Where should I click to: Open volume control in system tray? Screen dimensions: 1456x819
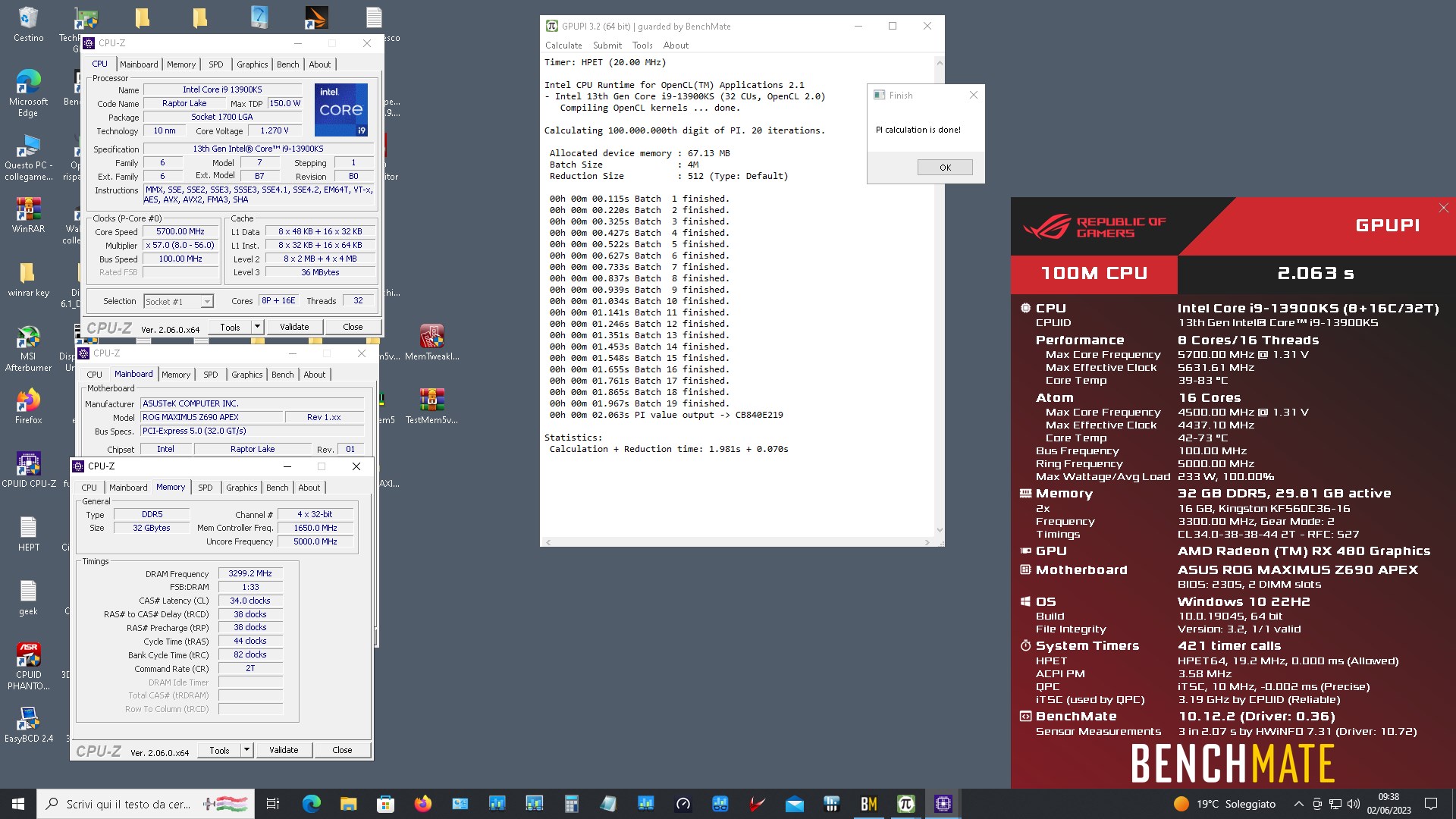[x=1354, y=804]
